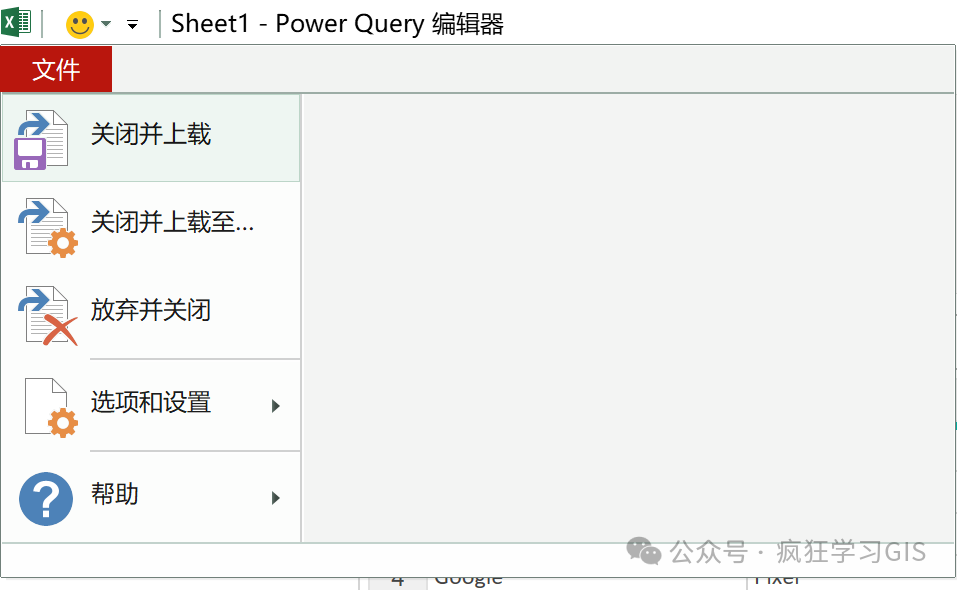Open Customize Quick Access Toolbar dropdown
The height and width of the screenshot is (590, 957).
132,25
